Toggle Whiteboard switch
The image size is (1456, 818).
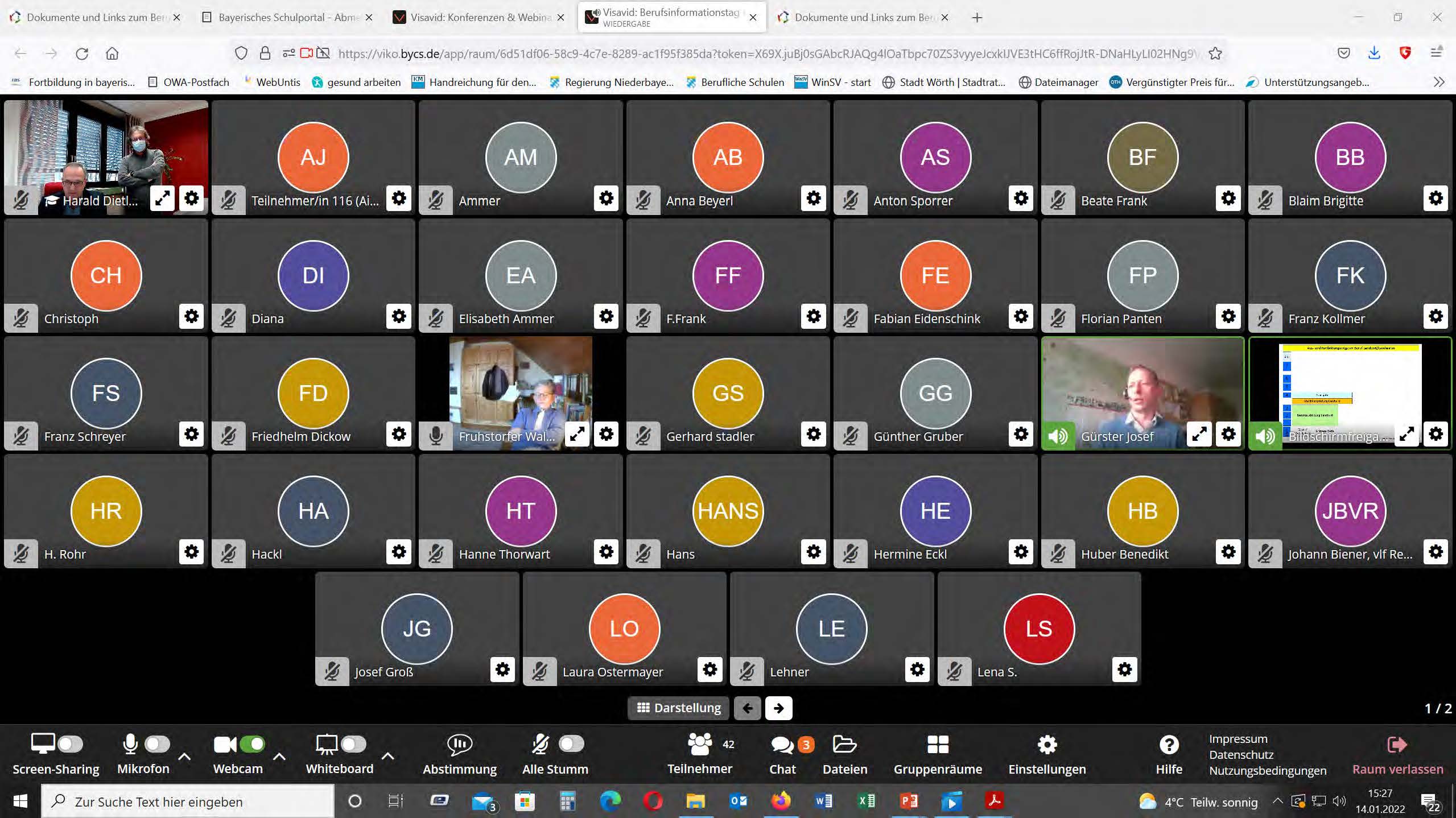pyautogui.click(x=353, y=743)
